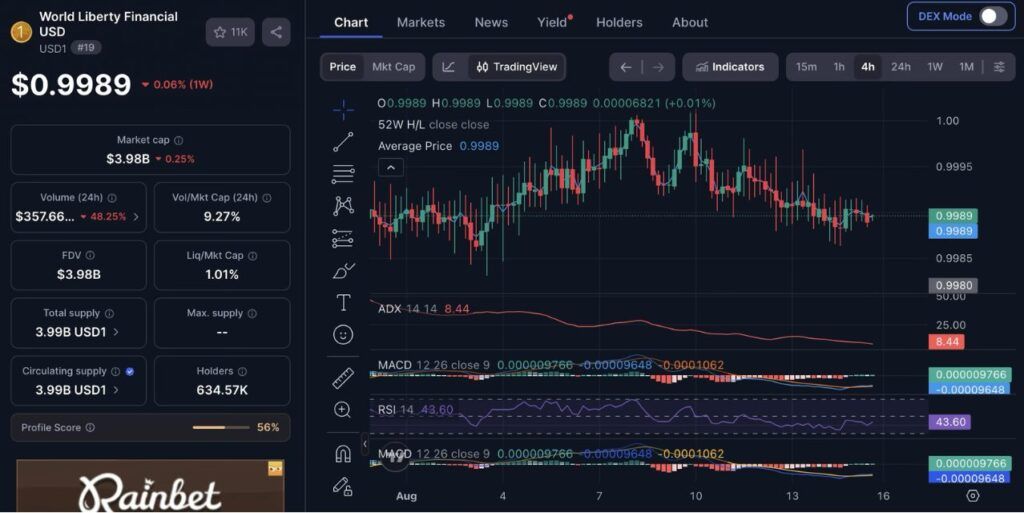Open the News tab
This screenshot has width=1024, height=513.
point(491,22)
